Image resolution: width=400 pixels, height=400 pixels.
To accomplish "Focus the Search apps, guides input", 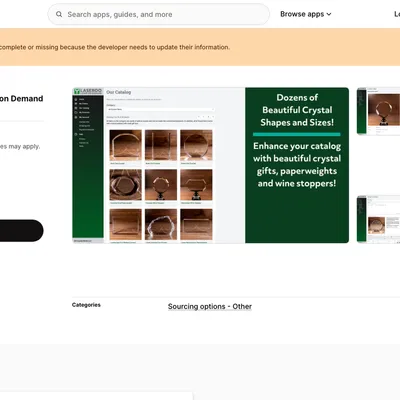I will [x=159, y=14].
